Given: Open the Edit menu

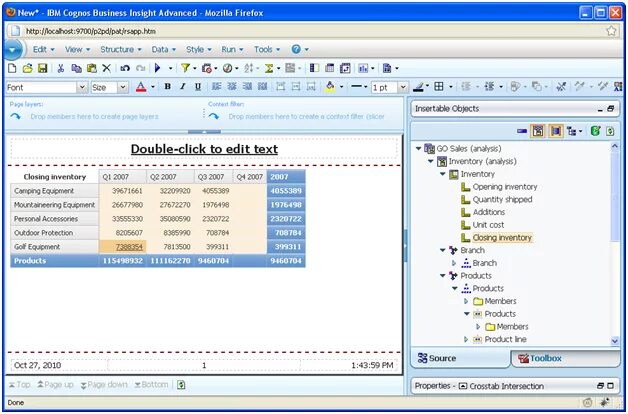Looking at the screenshot, I should pyautogui.click(x=43, y=49).
